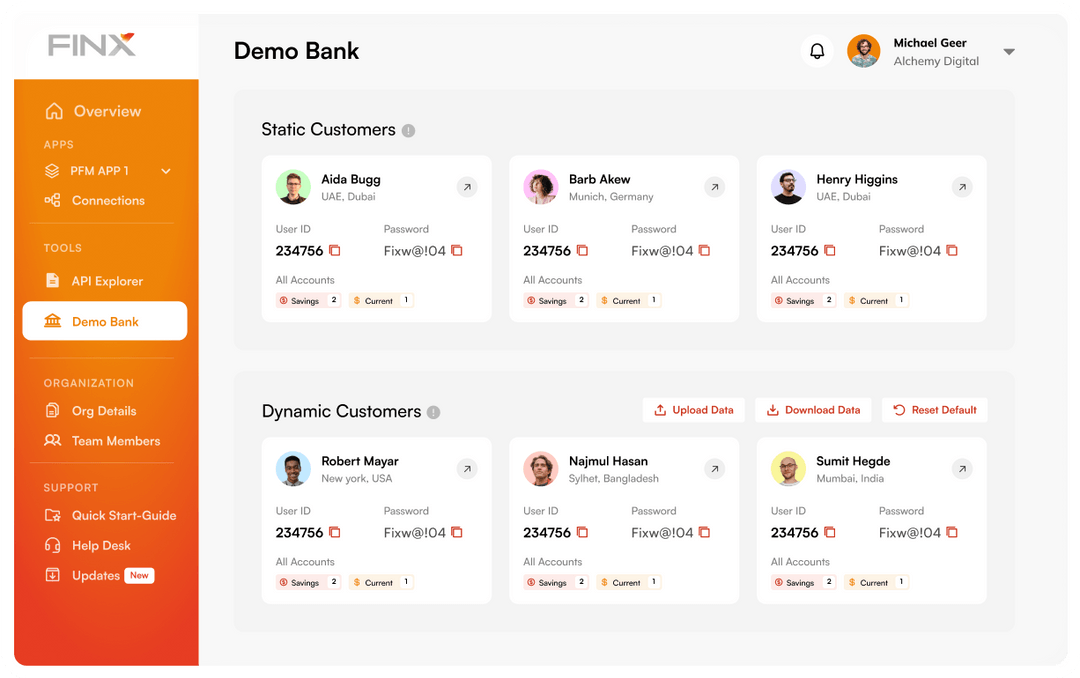Copy Aida Bugg's User ID
The height and width of the screenshot is (678, 1080).
pyautogui.click(x=334, y=251)
